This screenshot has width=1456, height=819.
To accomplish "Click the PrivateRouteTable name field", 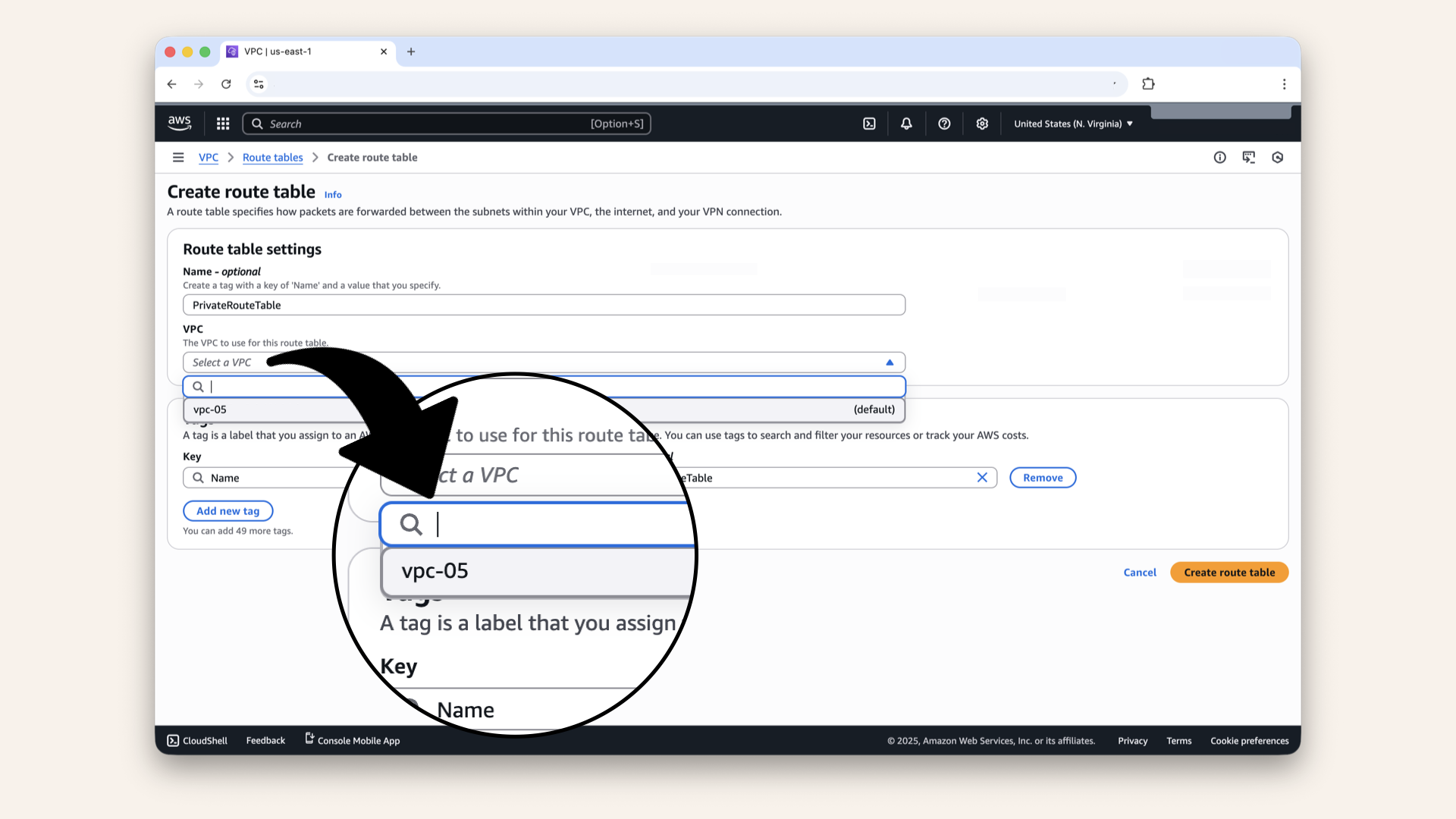I will click(543, 304).
